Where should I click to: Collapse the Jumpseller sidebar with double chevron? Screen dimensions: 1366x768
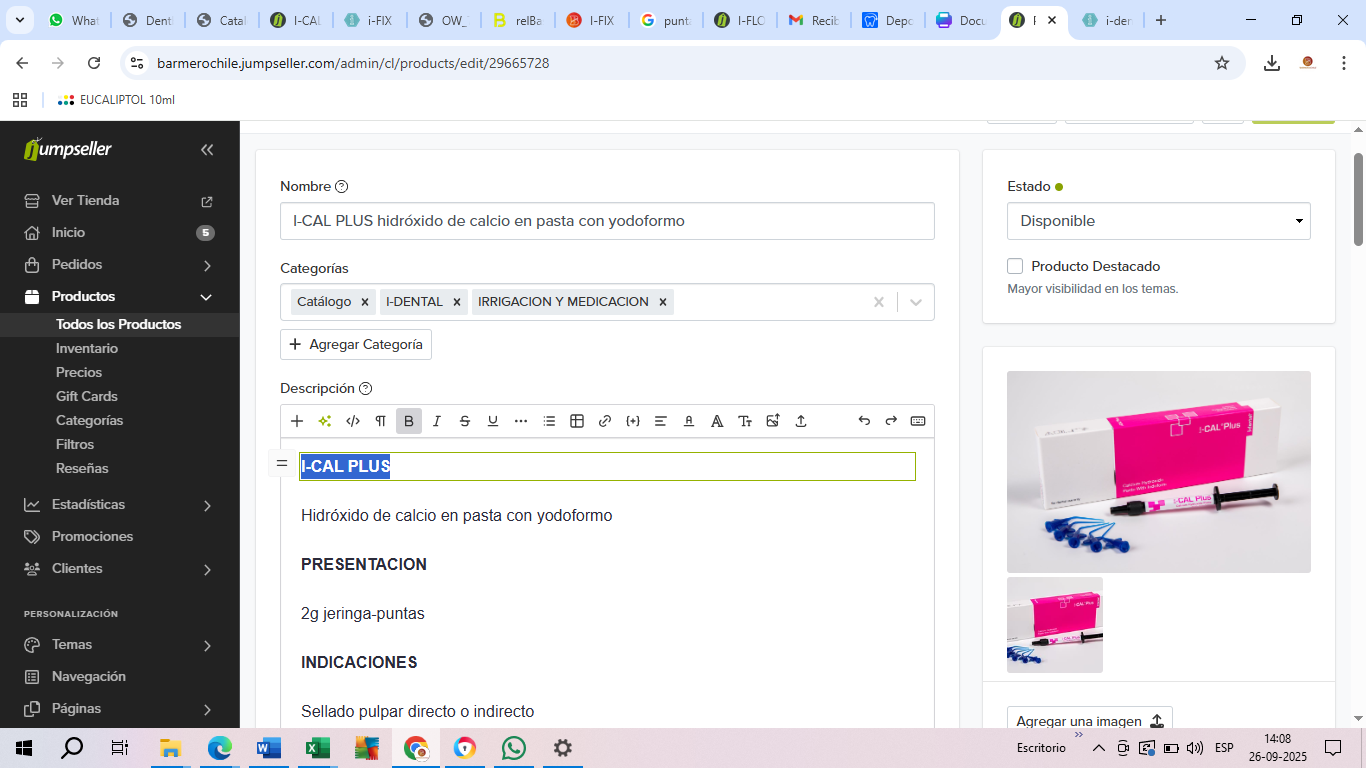(207, 150)
